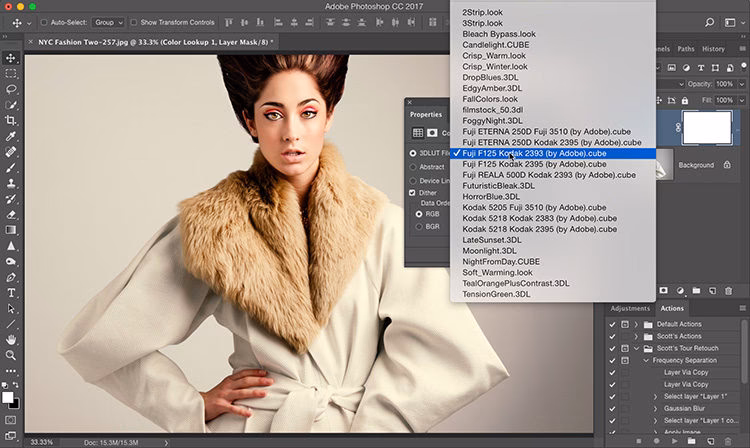Select the Line shape tool
The height and width of the screenshot is (448, 750).
[x=11, y=324]
